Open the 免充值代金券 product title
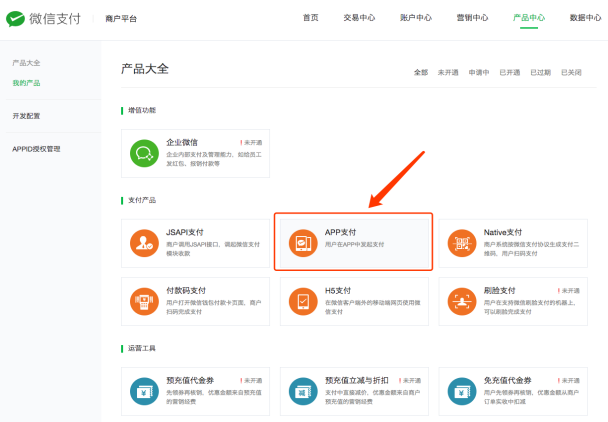This screenshot has height=422, width=608. pyautogui.click(x=507, y=380)
